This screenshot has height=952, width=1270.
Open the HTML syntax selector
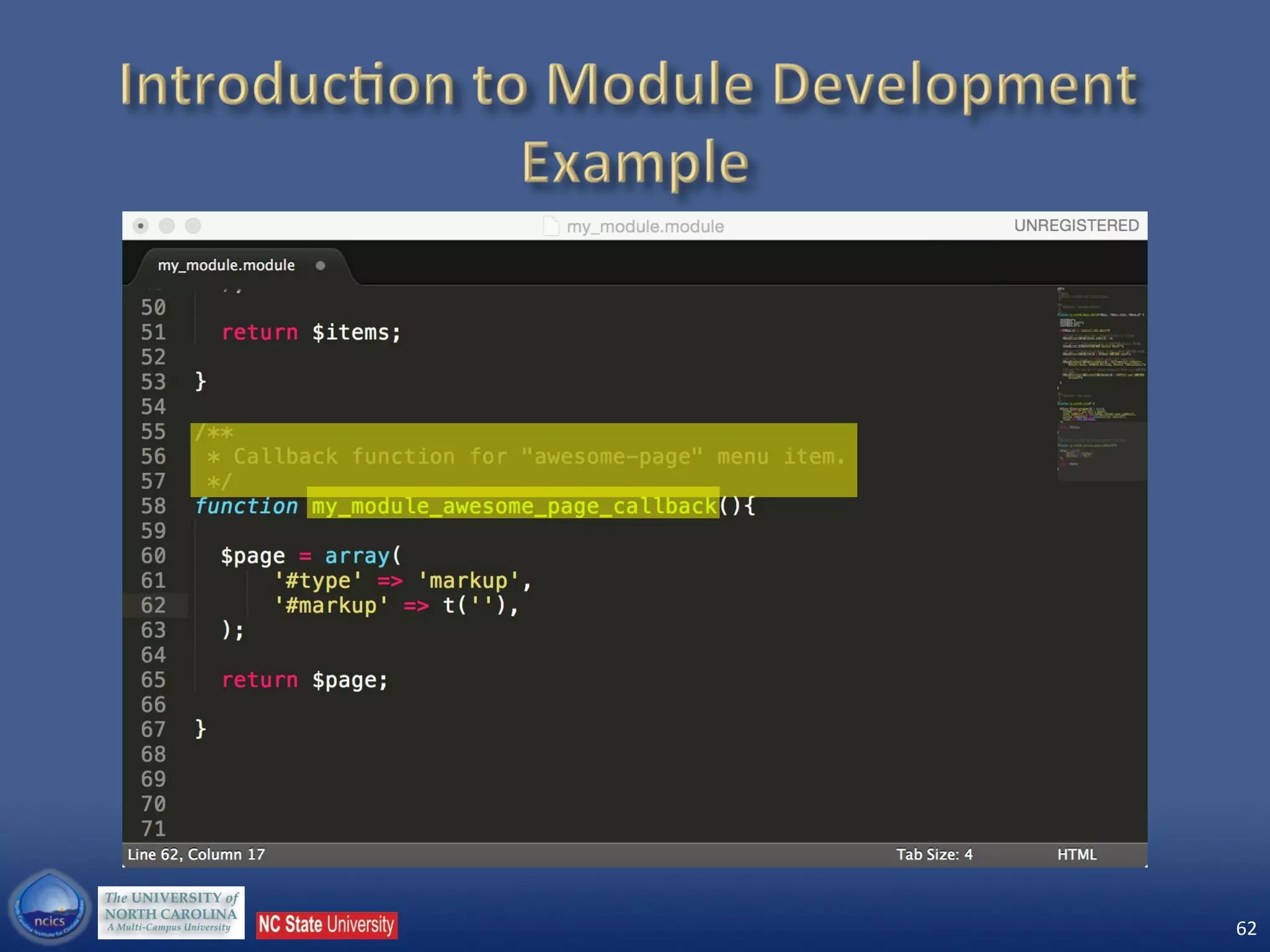[x=1077, y=855]
